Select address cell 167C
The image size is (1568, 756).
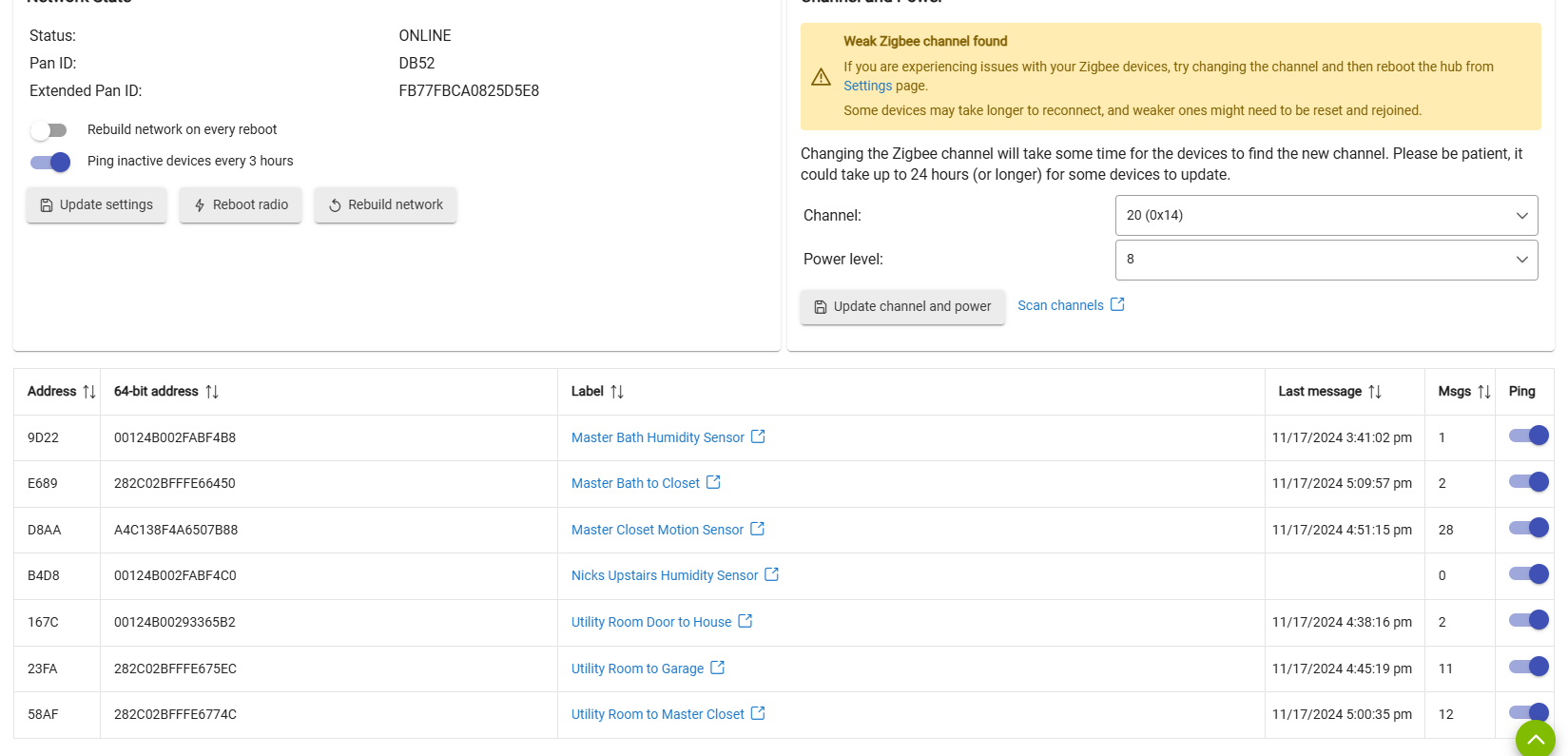(x=43, y=622)
